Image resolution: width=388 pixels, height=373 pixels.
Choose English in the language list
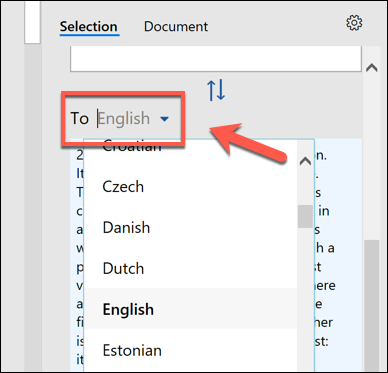pos(190,309)
